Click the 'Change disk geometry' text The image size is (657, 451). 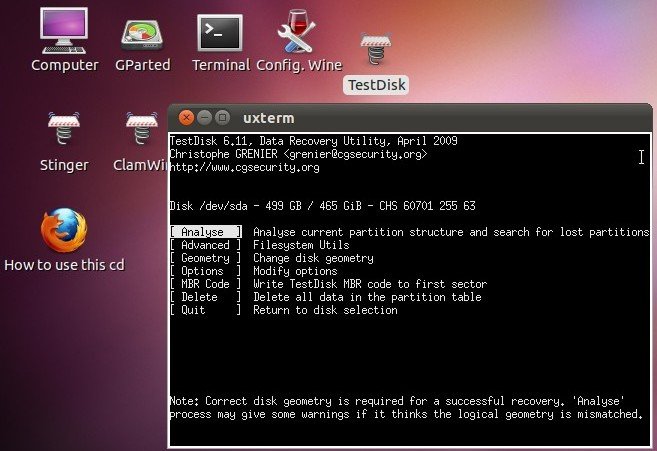[313, 258]
